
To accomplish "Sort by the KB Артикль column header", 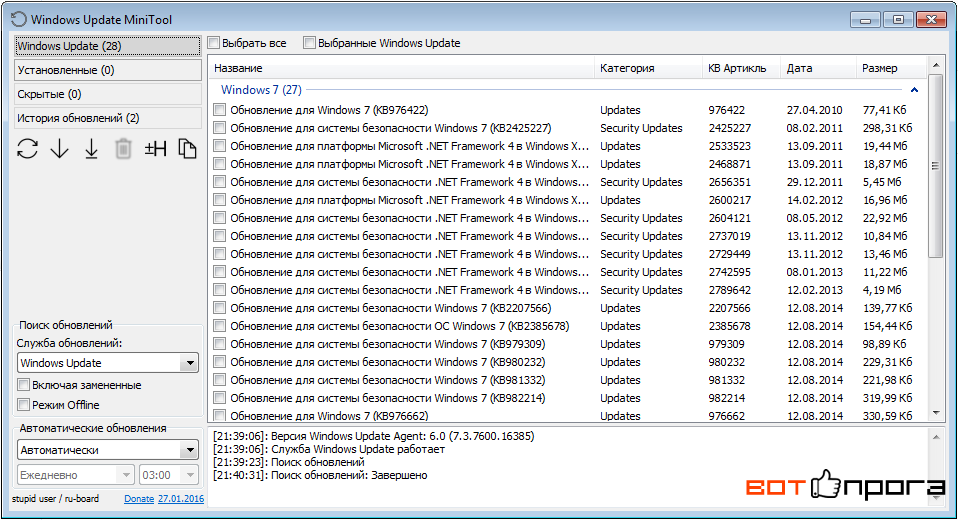I will (741, 68).
